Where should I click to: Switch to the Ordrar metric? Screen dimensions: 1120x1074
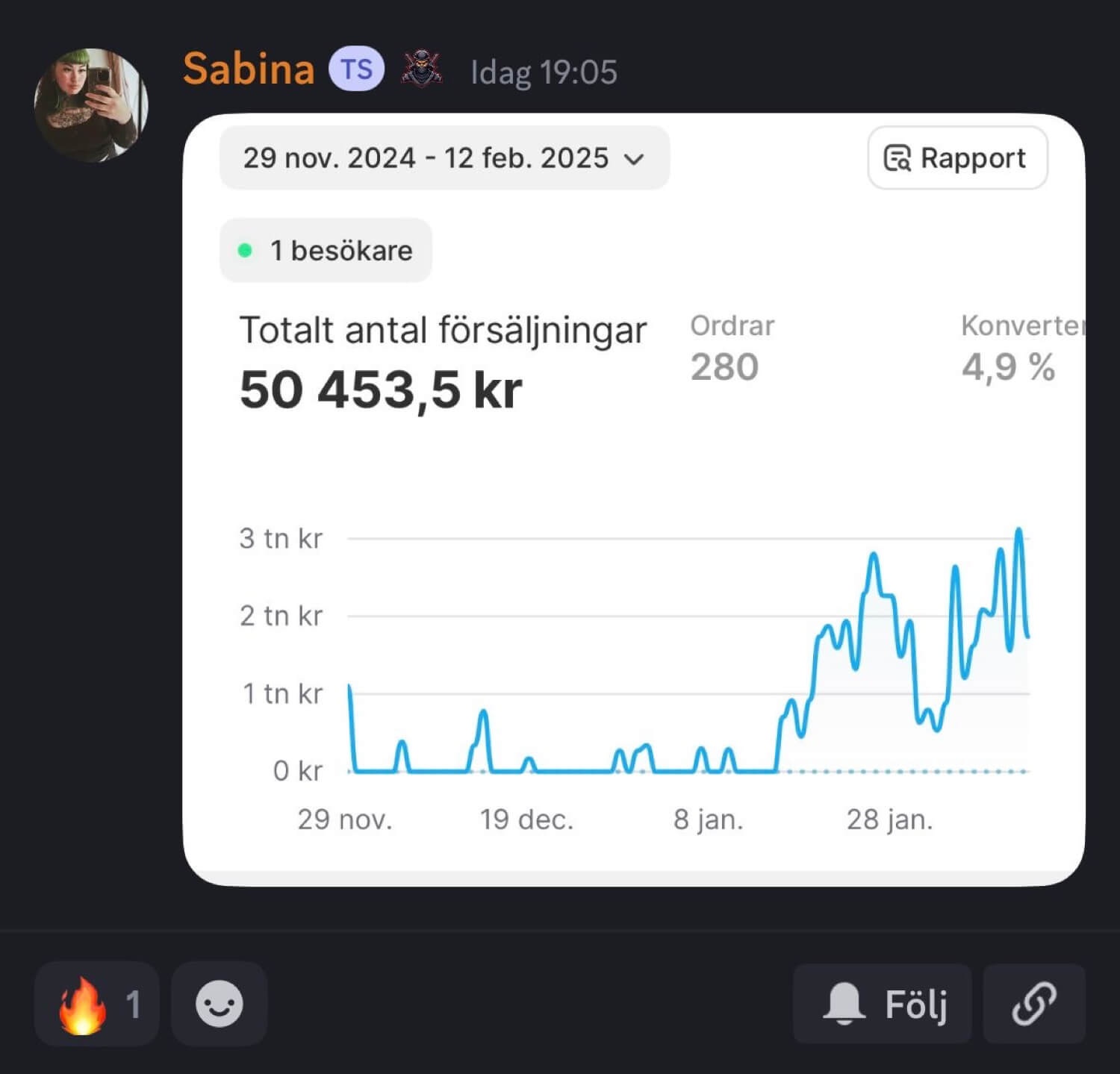click(732, 349)
